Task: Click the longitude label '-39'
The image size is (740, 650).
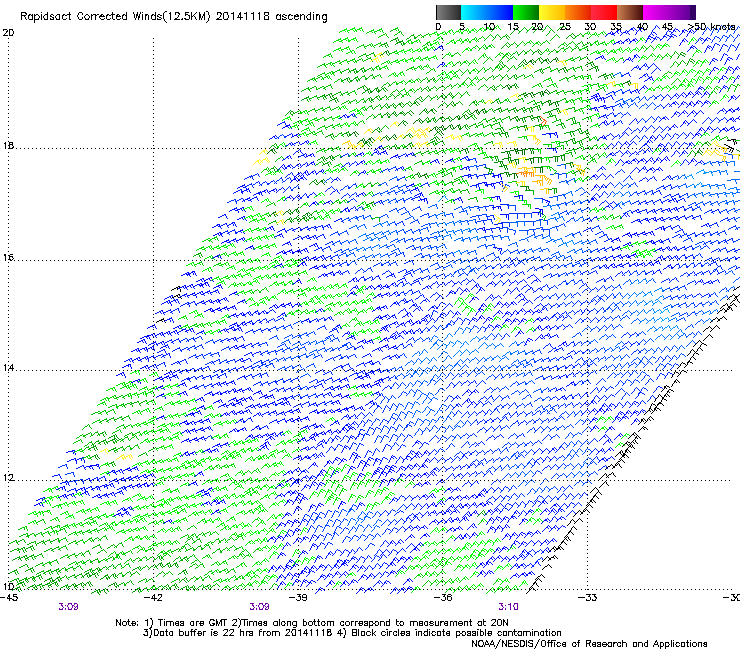Action: 298,598
